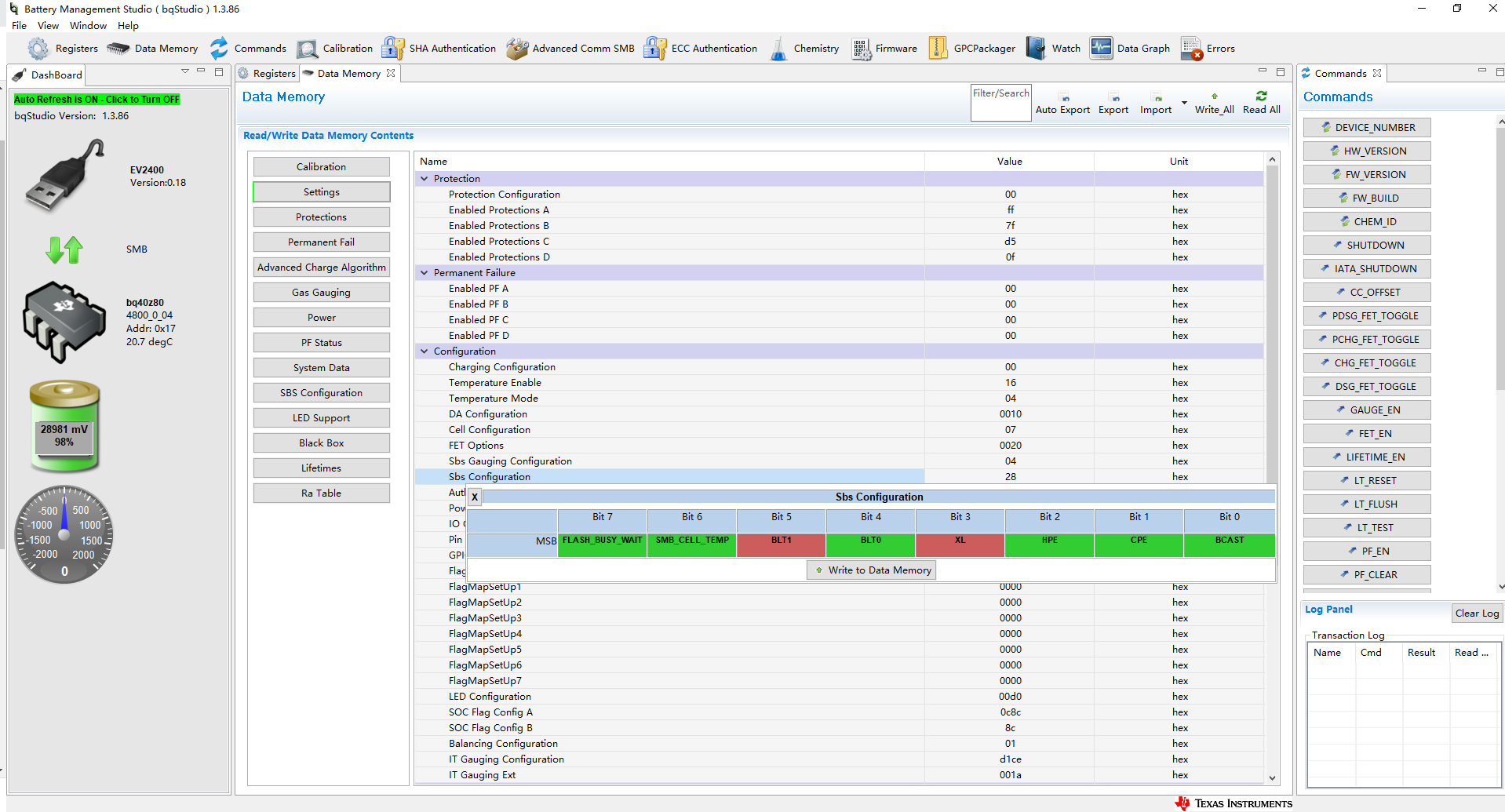Open the DashBoard view menu arrow
The image size is (1505, 812).
click(x=185, y=71)
